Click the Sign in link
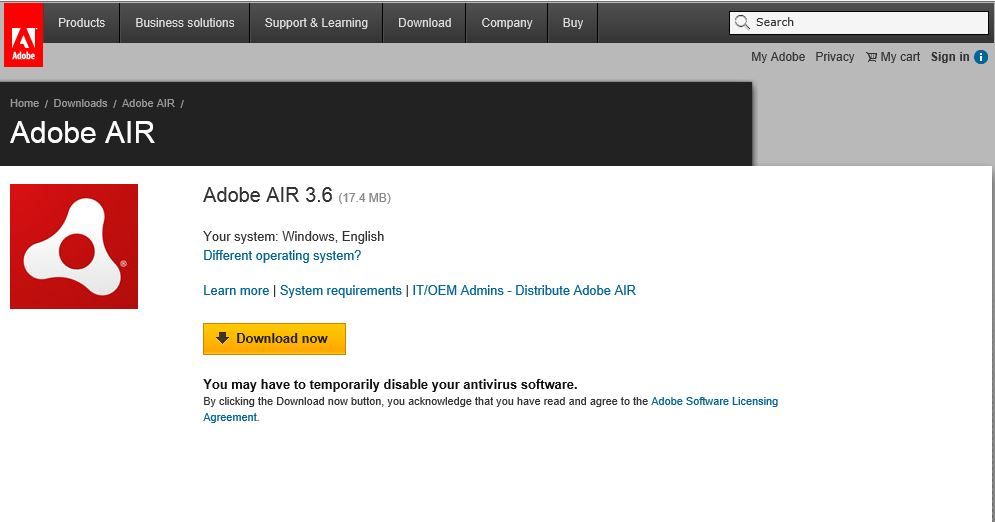 950,57
